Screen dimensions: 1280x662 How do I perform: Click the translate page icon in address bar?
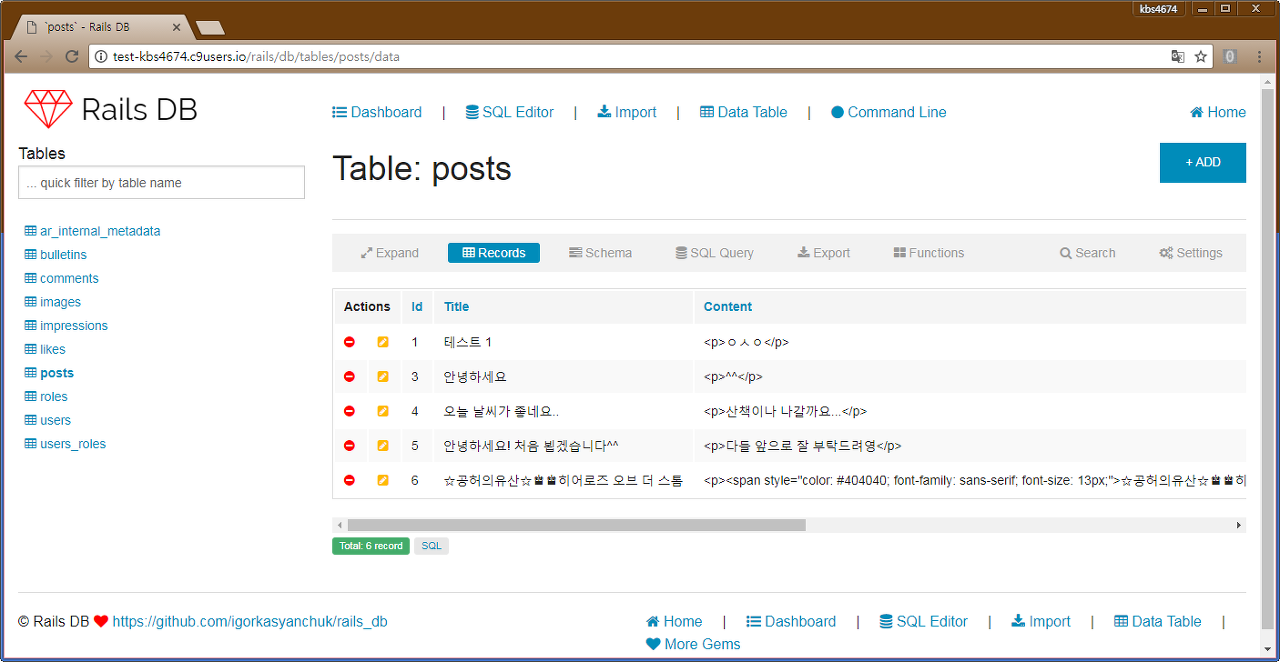[x=1178, y=56]
